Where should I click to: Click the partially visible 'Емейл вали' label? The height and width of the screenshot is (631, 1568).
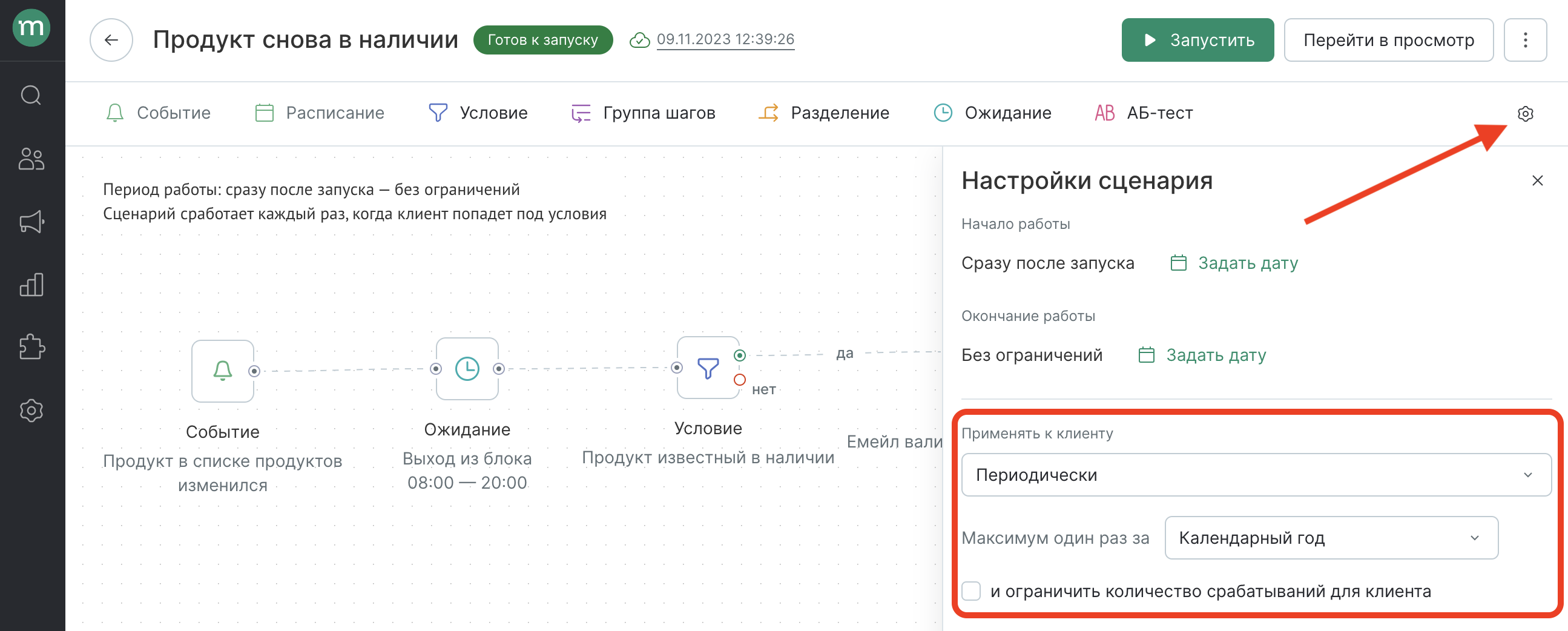click(894, 441)
